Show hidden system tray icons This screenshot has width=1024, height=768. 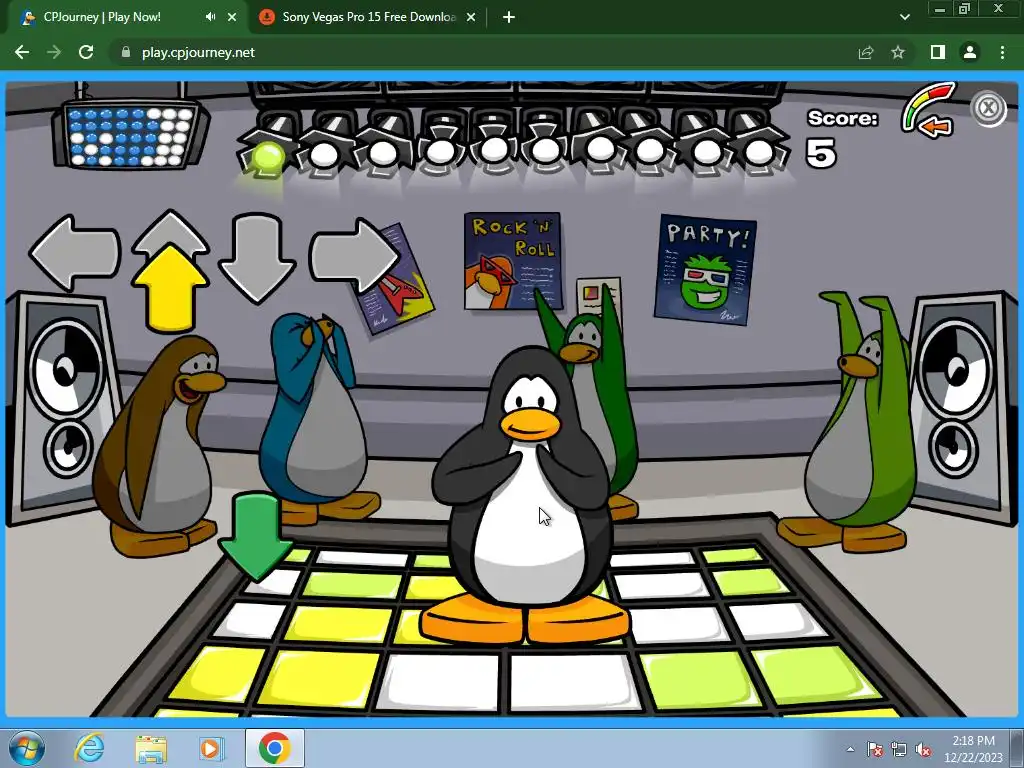850,749
